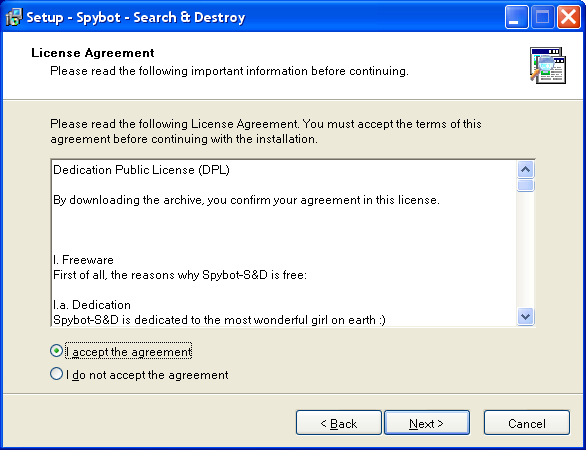Click 'Spybot-S&D is dedicated' line

(219, 320)
